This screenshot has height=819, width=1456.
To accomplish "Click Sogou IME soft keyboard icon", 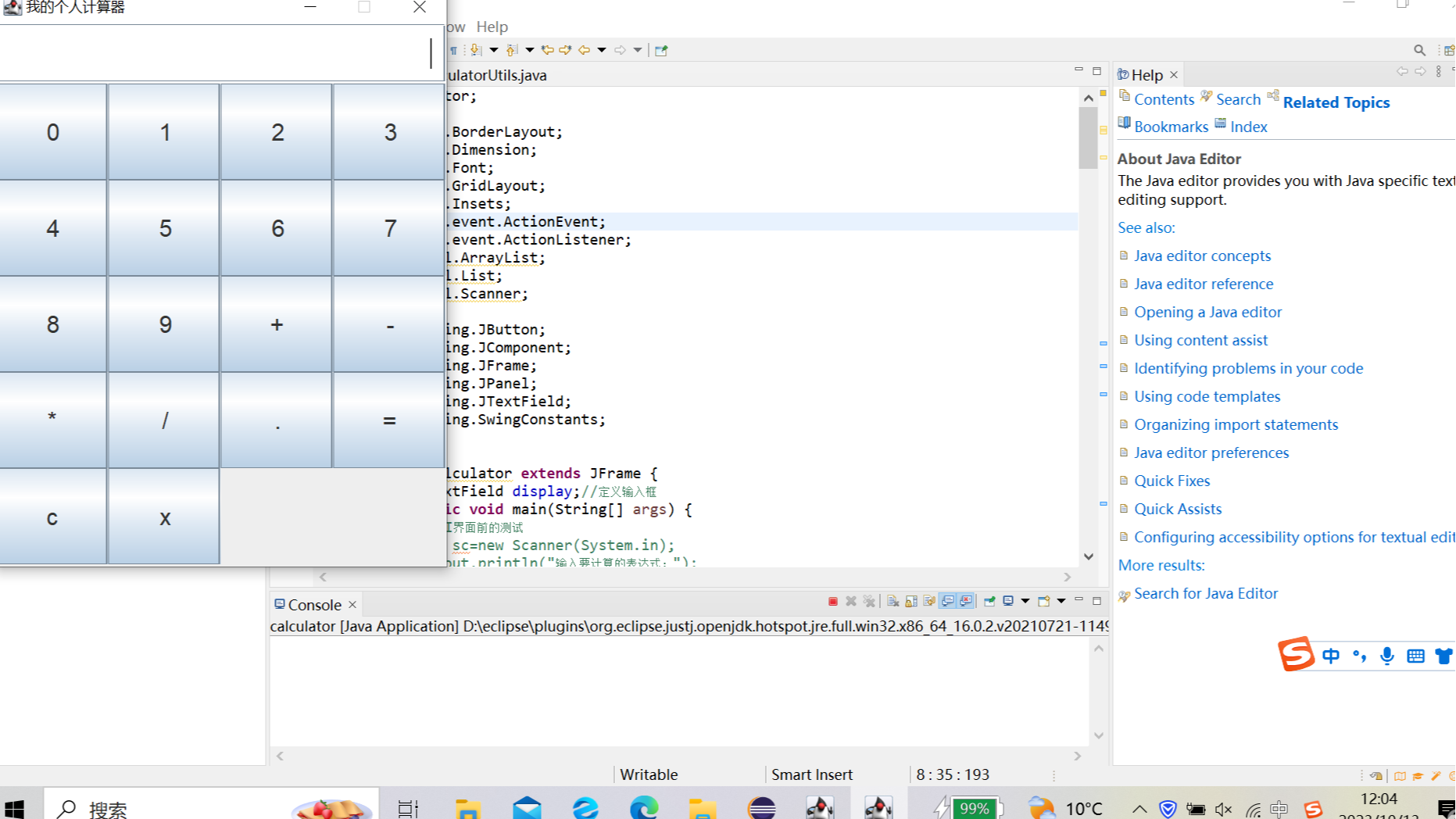I will (x=1415, y=656).
